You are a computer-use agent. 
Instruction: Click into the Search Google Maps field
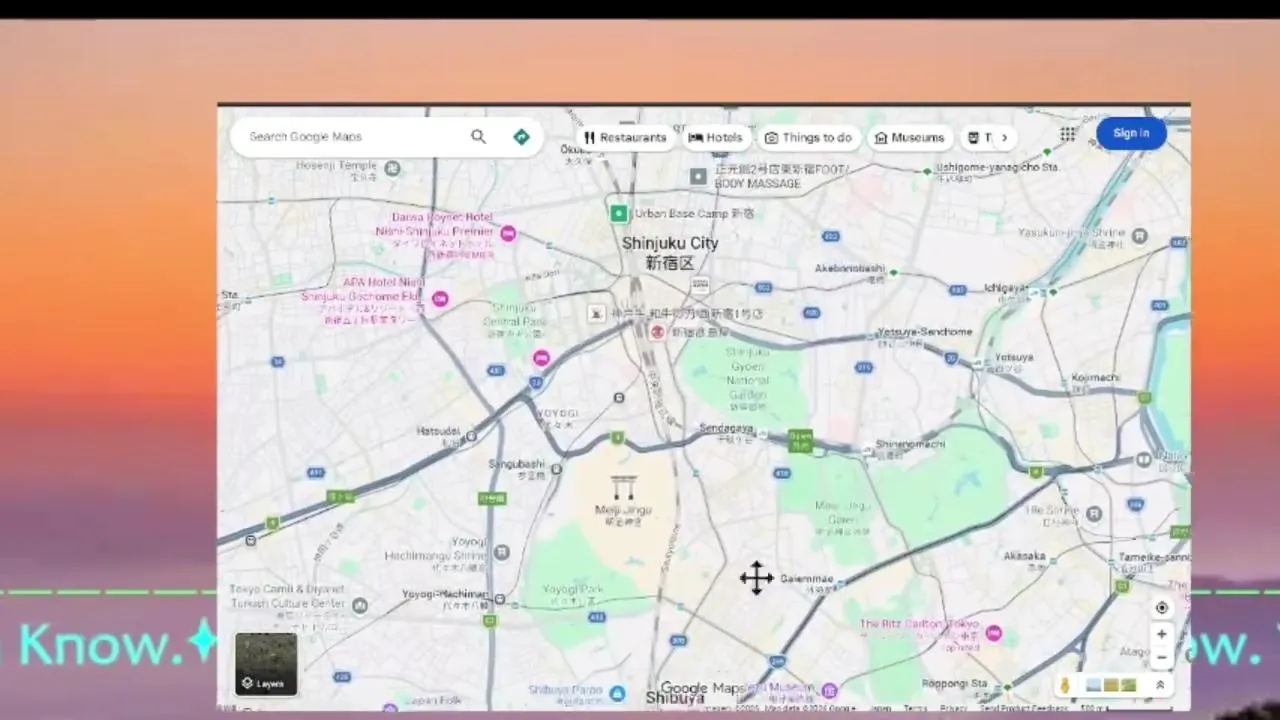[x=355, y=137]
